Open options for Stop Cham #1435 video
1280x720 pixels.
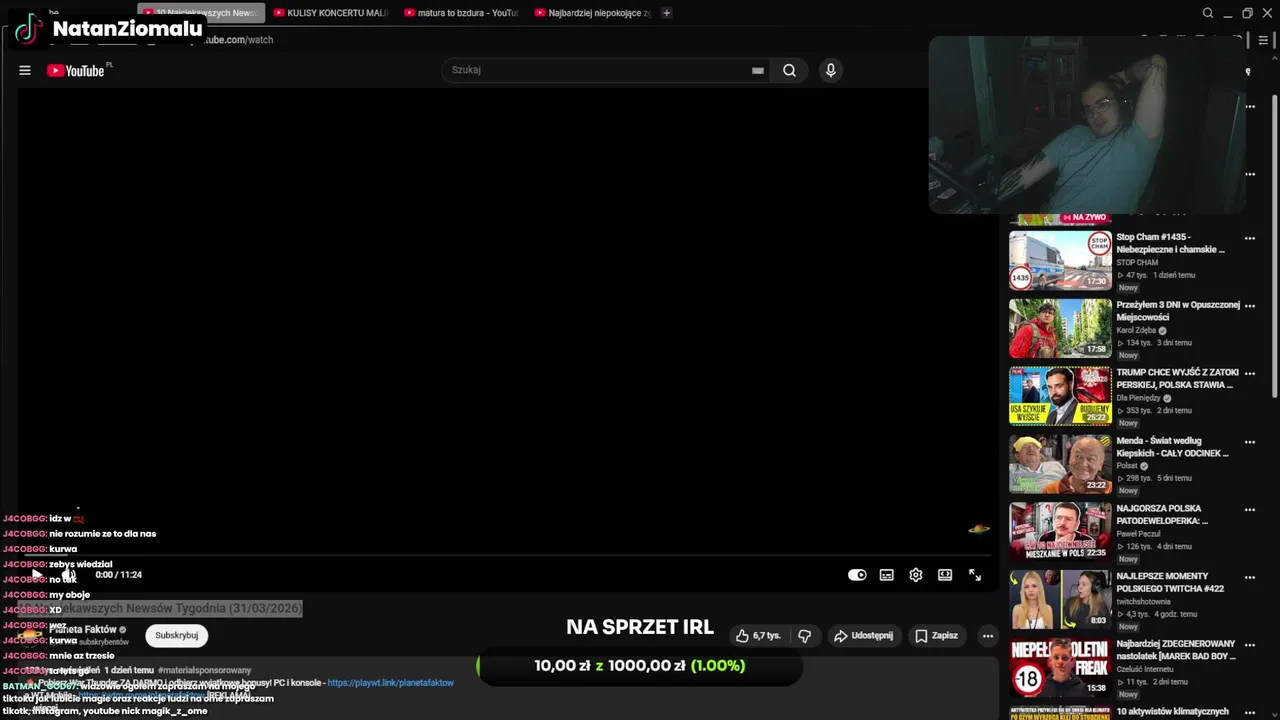coord(1249,238)
